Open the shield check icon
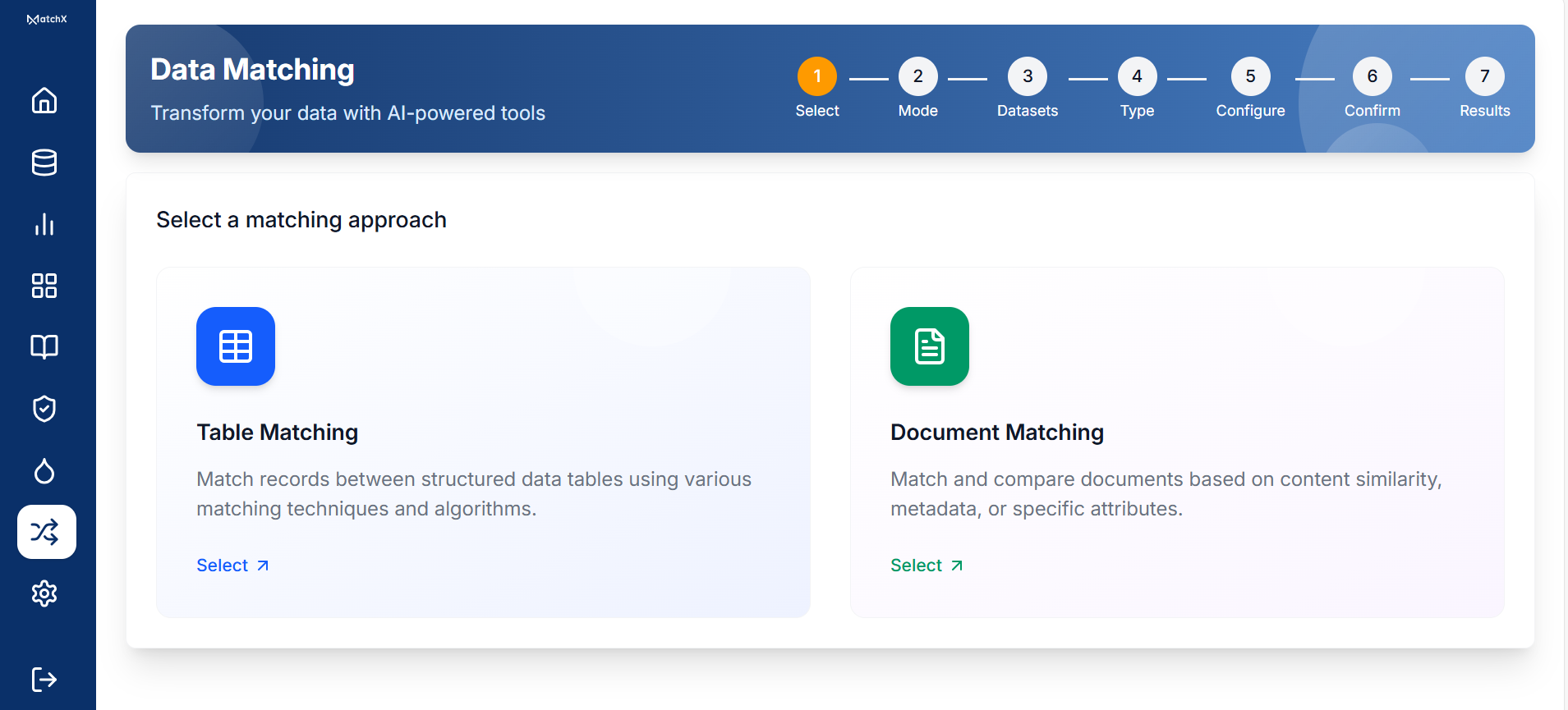Viewport: 1568px width, 710px height. click(44, 409)
